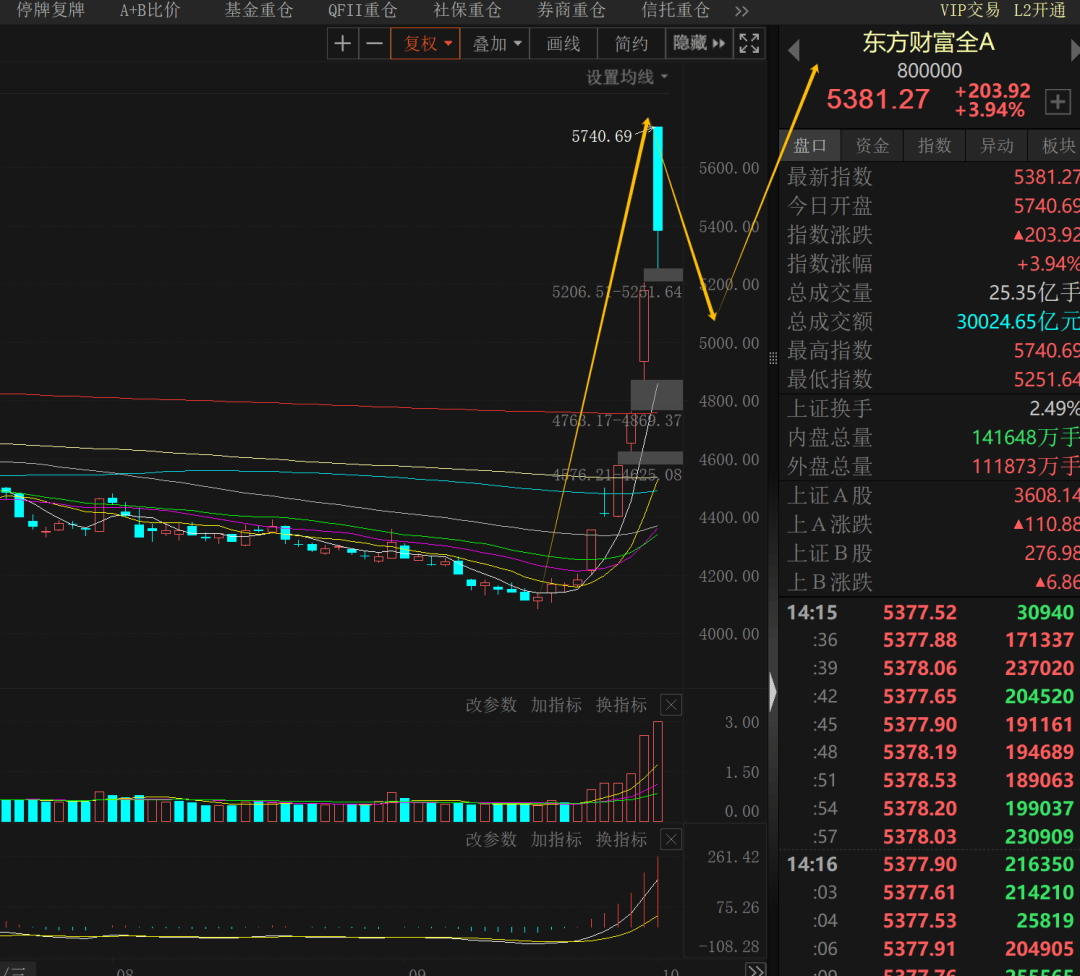
Task: Click the zoom in plus button
Action: (x=342, y=43)
